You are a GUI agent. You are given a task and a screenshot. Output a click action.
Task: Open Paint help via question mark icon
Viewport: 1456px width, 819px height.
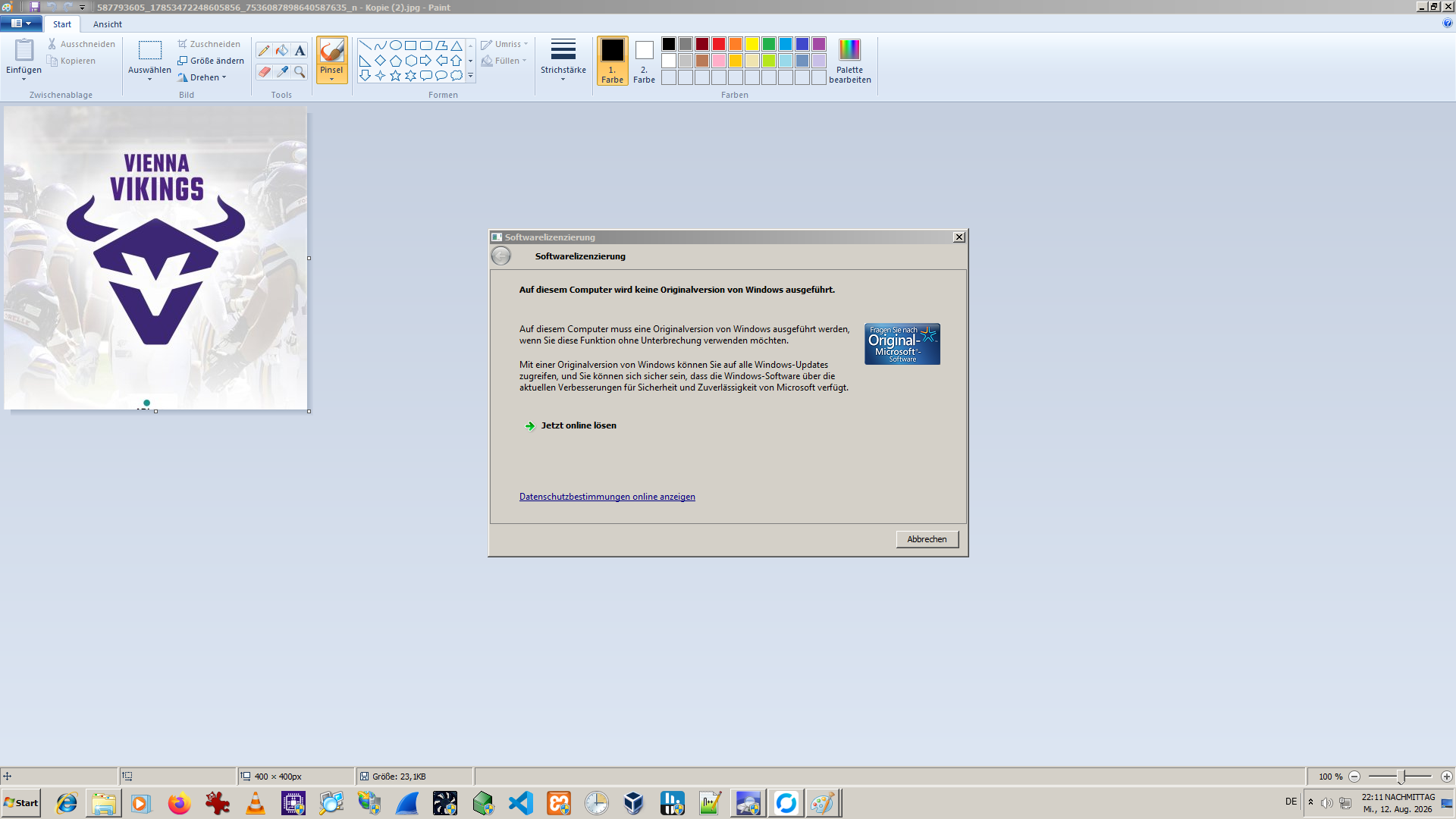point(1448,24)
